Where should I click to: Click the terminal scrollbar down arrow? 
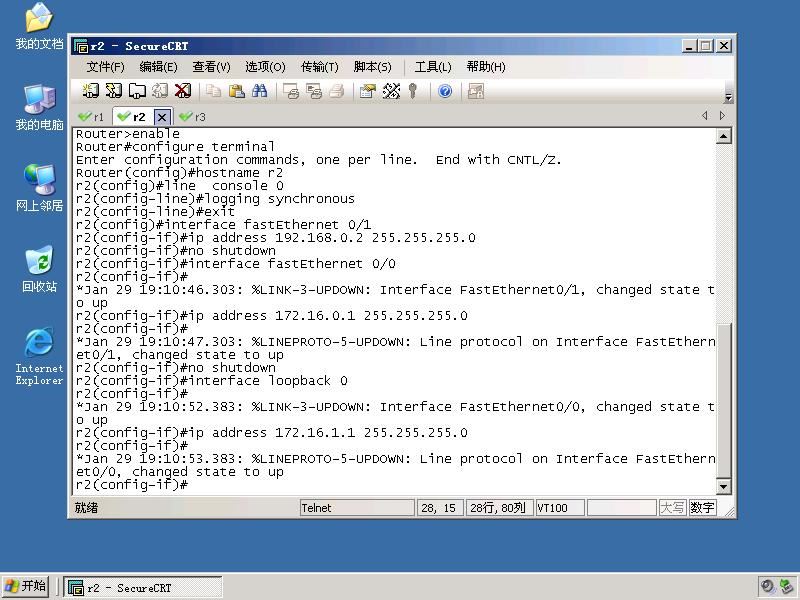point(723,487)
